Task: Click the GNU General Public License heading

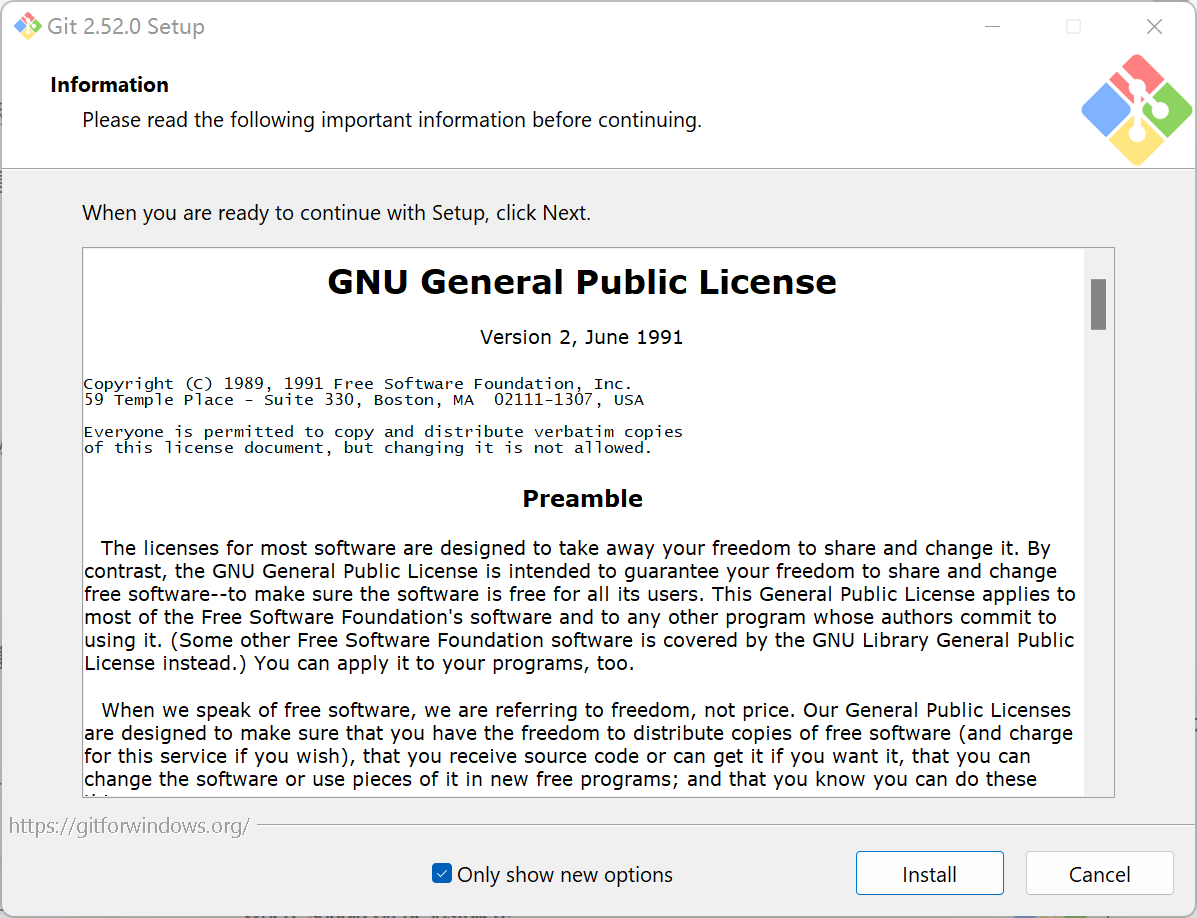Action: point(582,282)
